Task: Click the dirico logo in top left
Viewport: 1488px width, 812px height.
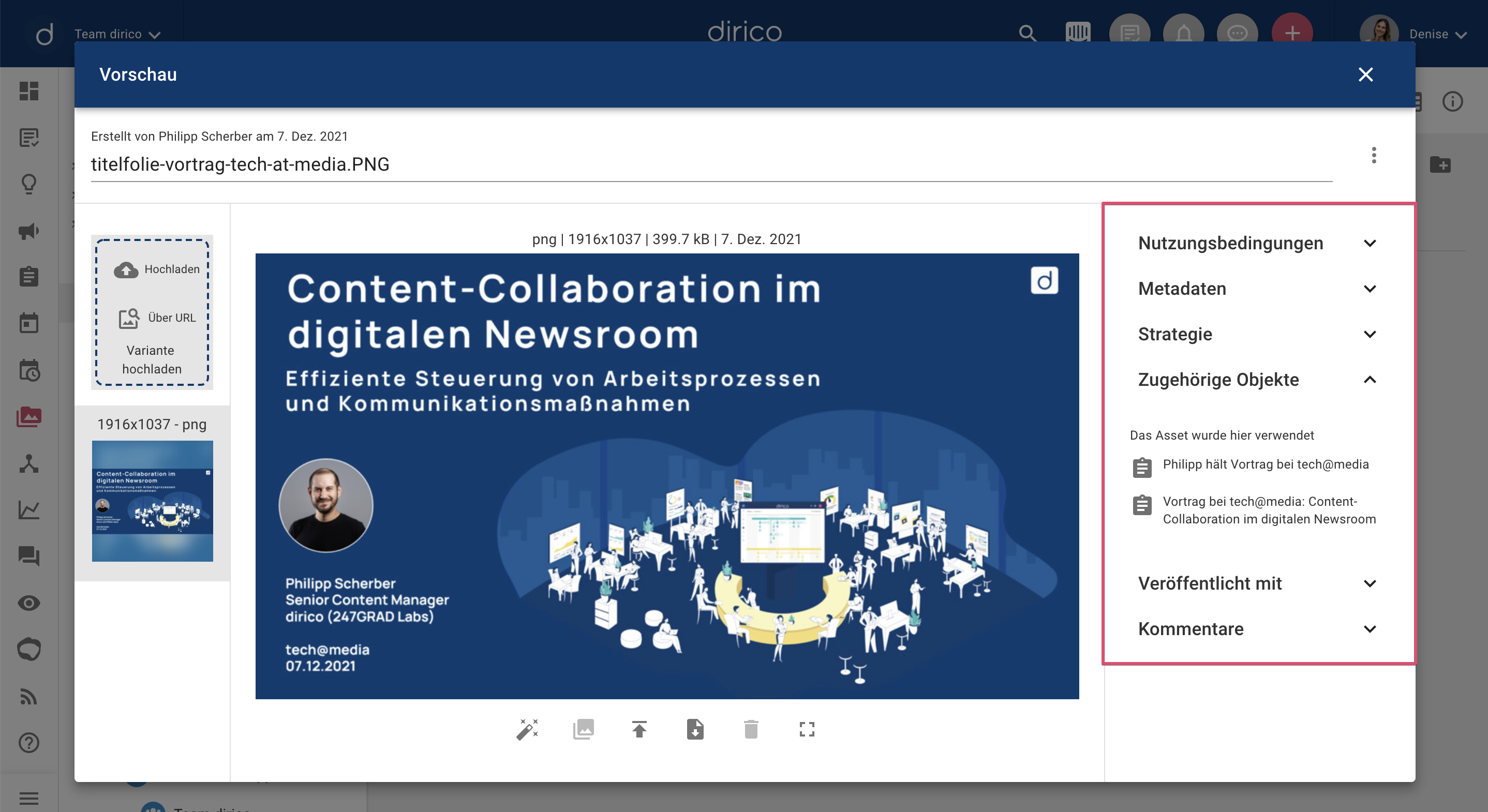Action: tap(44, 34)
